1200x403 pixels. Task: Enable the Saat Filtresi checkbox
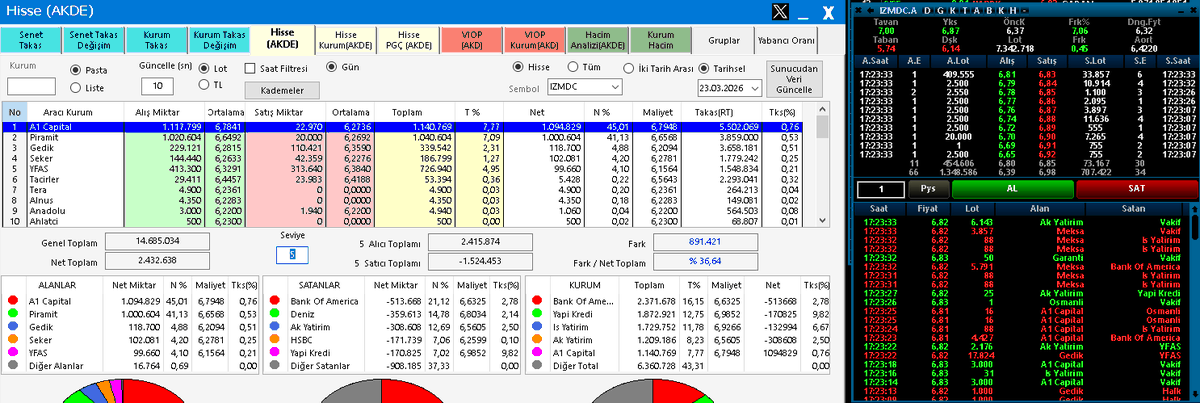point(250,67)
